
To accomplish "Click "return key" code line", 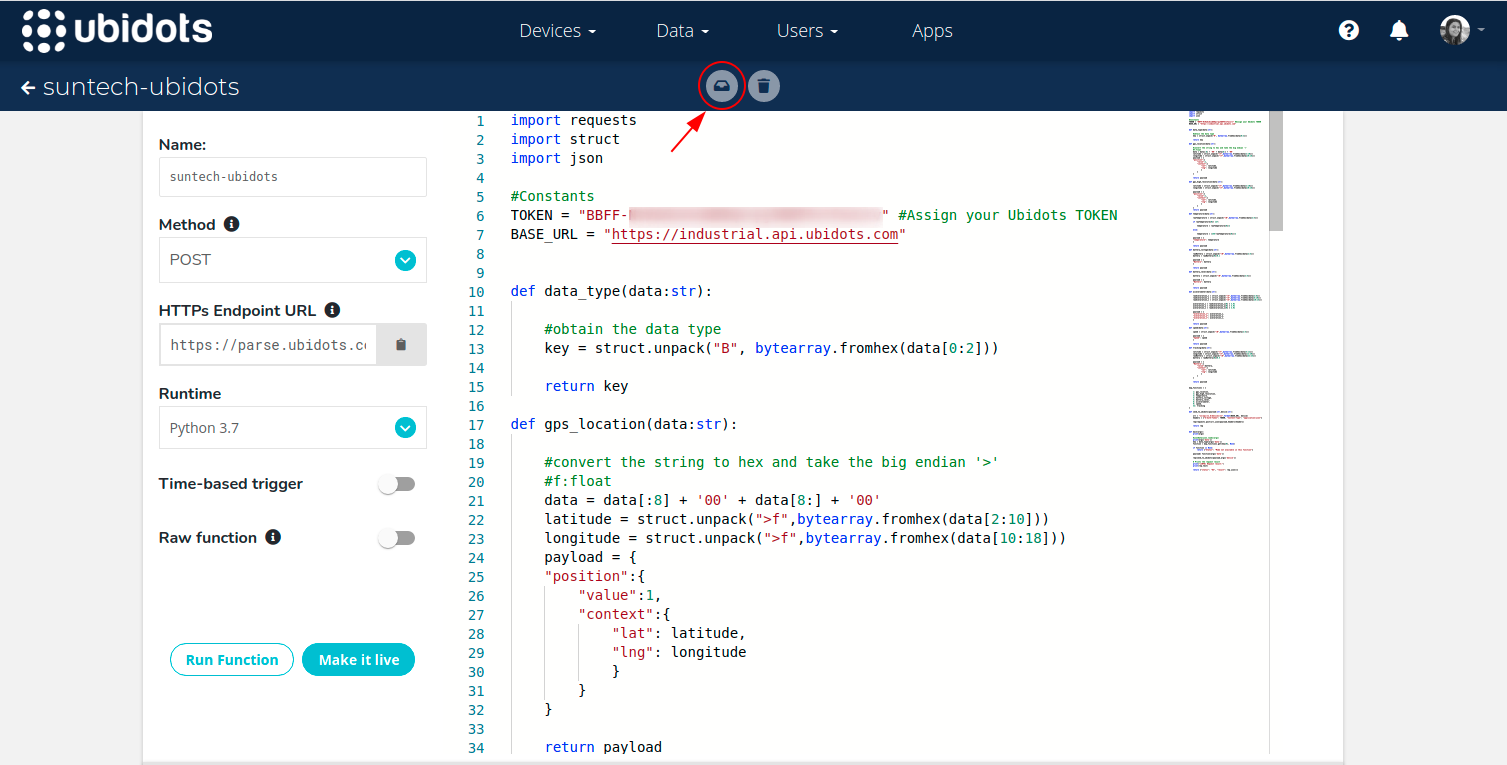I will click(x=586, y=386).
